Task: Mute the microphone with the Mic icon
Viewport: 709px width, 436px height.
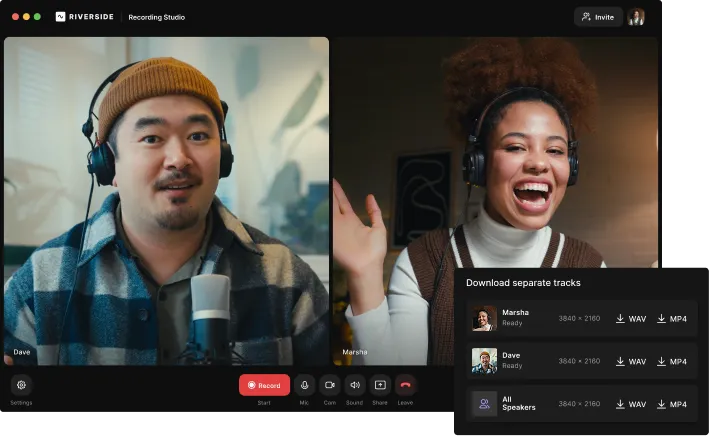Action: click(x=304, y=385)
